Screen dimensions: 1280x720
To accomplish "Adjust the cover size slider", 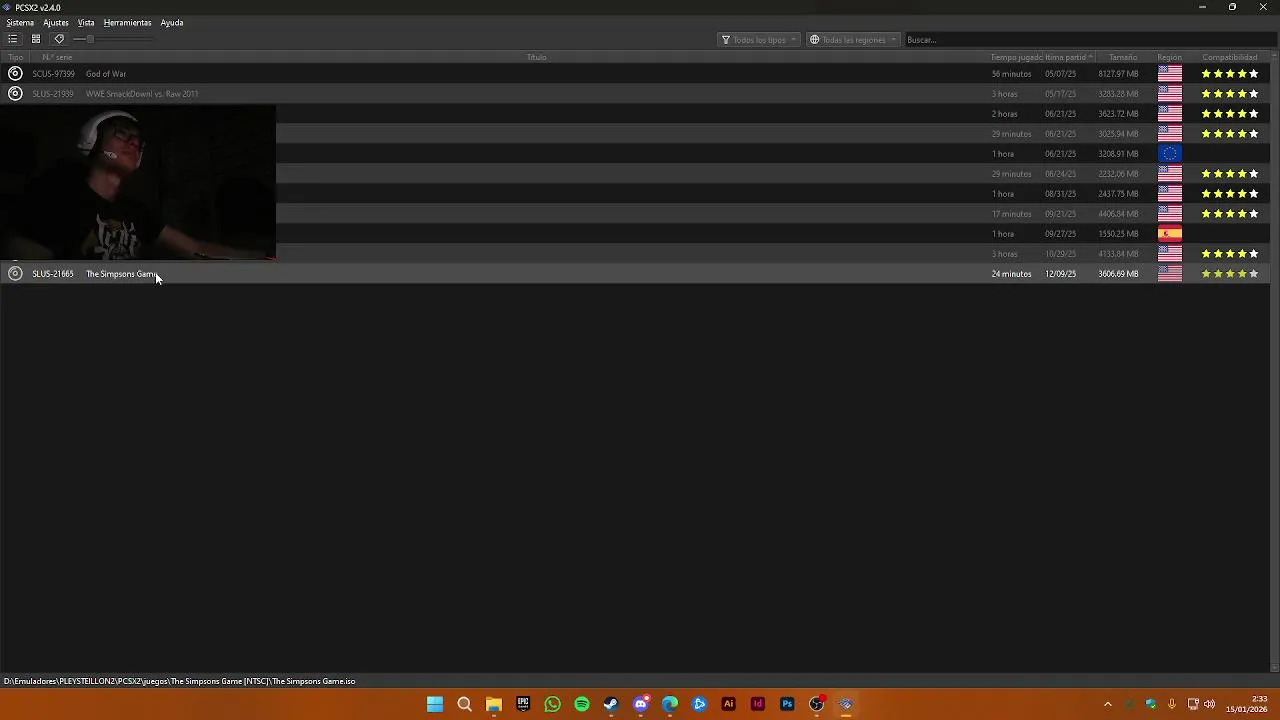I will pyautogui.click(x=112, y=39).
